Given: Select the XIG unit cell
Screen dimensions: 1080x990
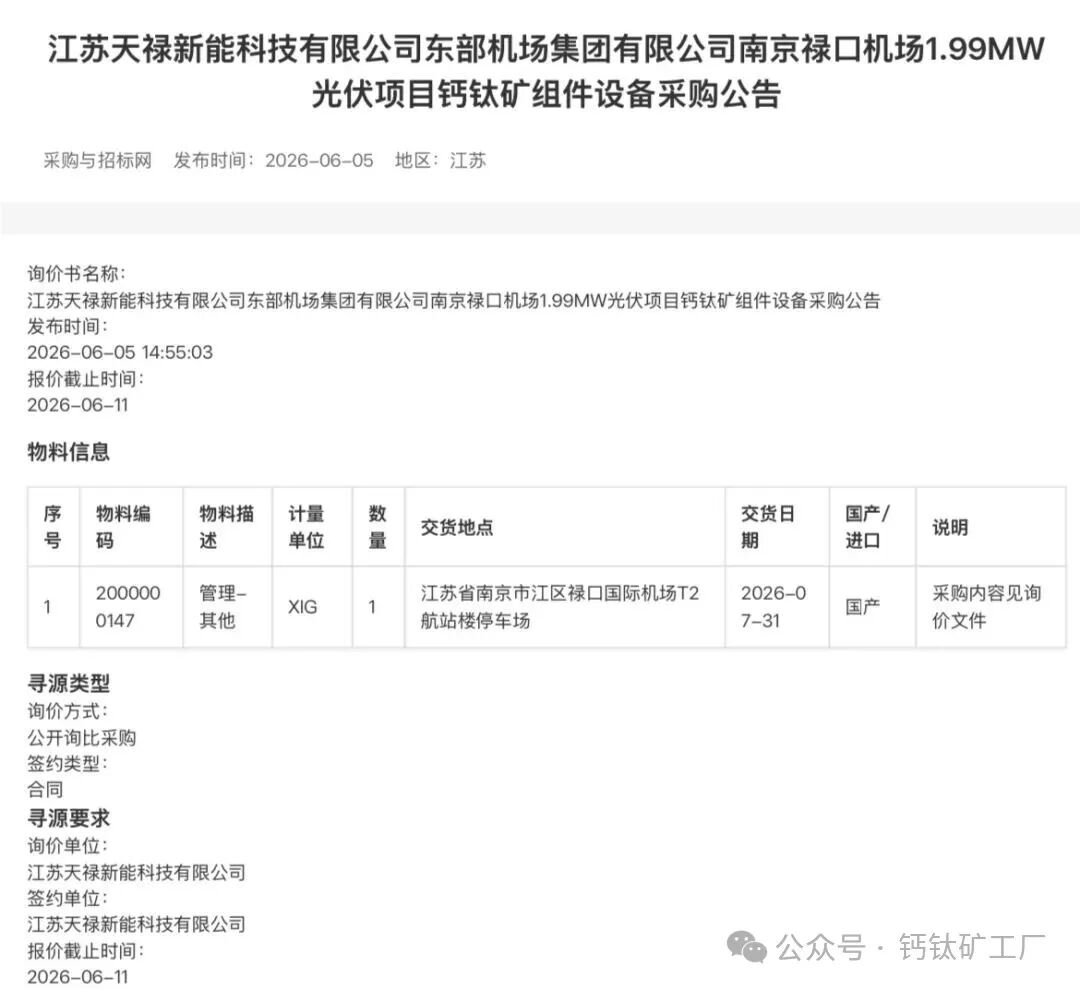Looking at the screenshot, I should [312, 607].
